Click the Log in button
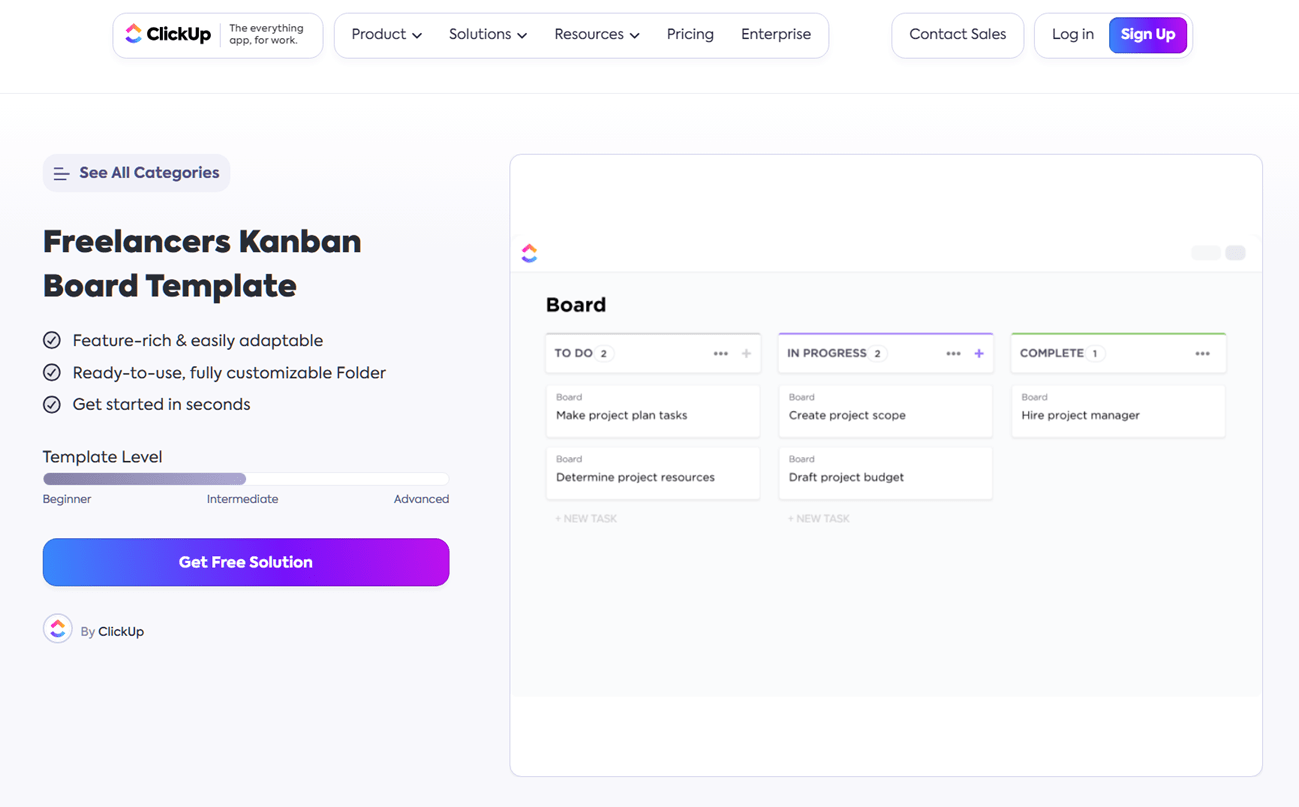This screenshot has width=1299, height=807. click(x=1073, y=35)
